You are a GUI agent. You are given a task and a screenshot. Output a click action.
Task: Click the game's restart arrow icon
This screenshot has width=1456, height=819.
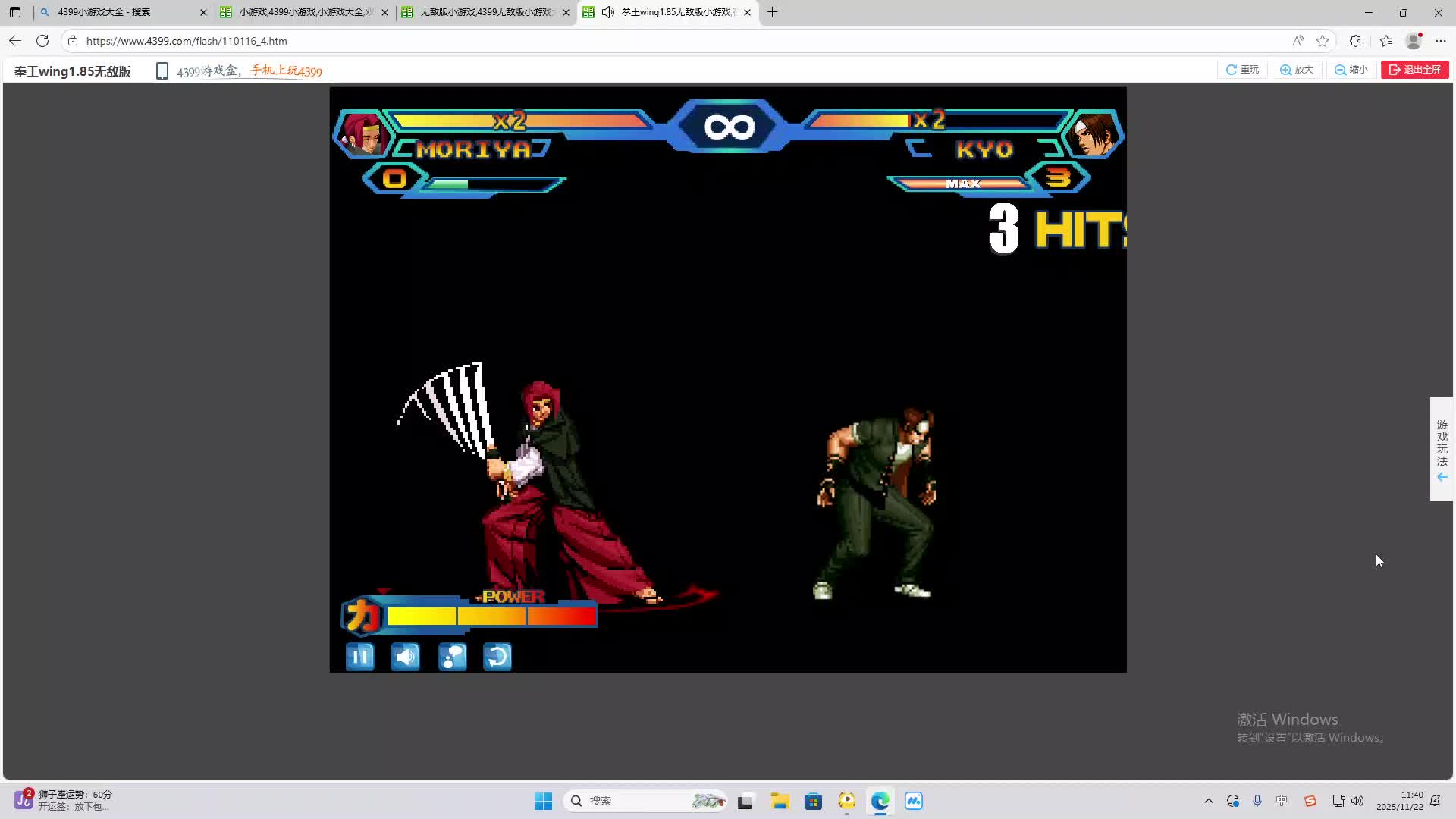click(x=497, y=657)
